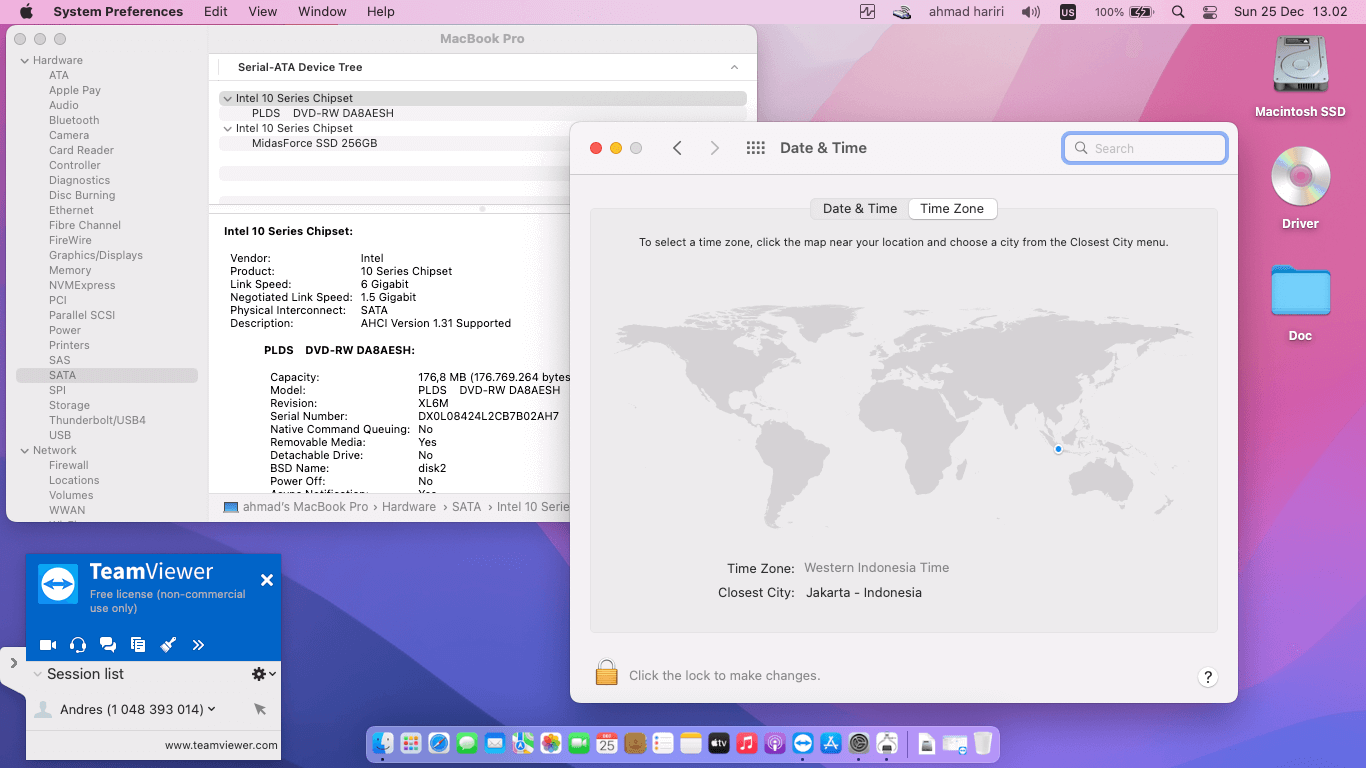Collapse the Serial-ATA Device Tree chevron
Image resolution: width=1366 pixels, height=768 pixels.
tap(735, 67)
